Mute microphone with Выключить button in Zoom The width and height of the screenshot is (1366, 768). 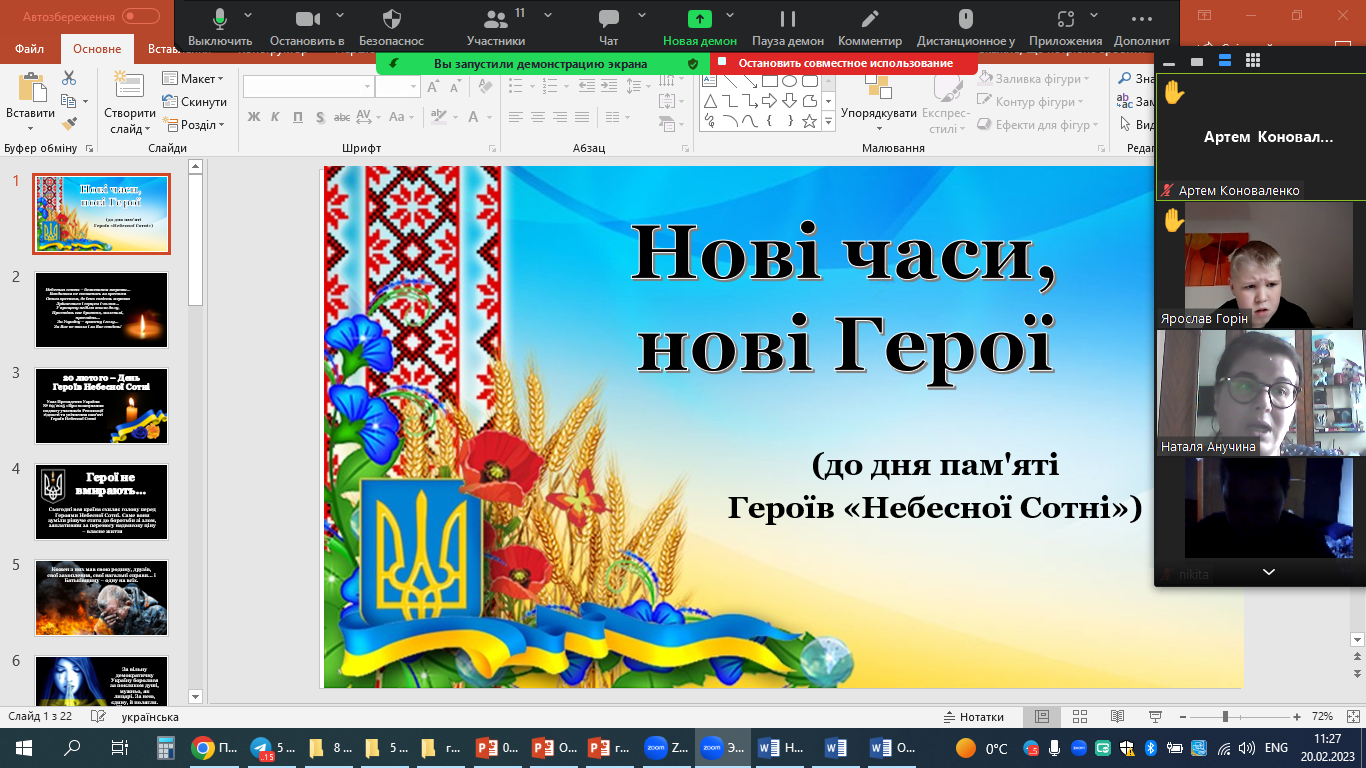pyautogui.click(x=220, y=27)
